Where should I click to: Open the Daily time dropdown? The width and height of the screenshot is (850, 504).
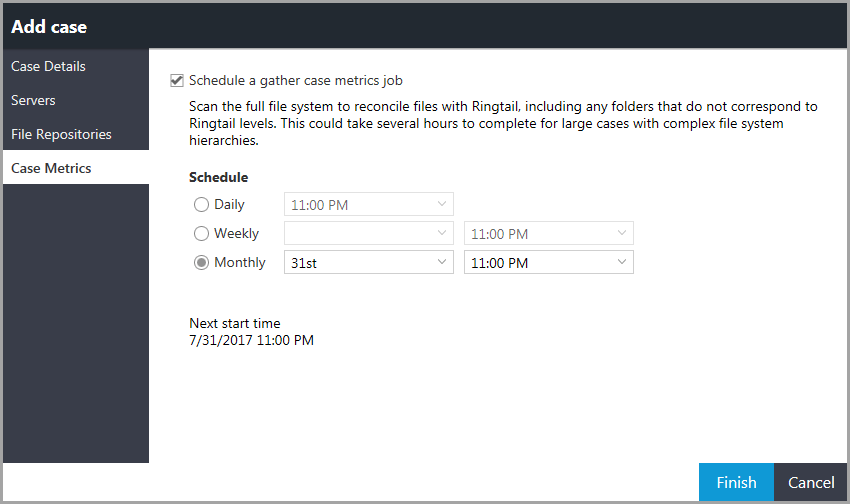pos(369,204)
